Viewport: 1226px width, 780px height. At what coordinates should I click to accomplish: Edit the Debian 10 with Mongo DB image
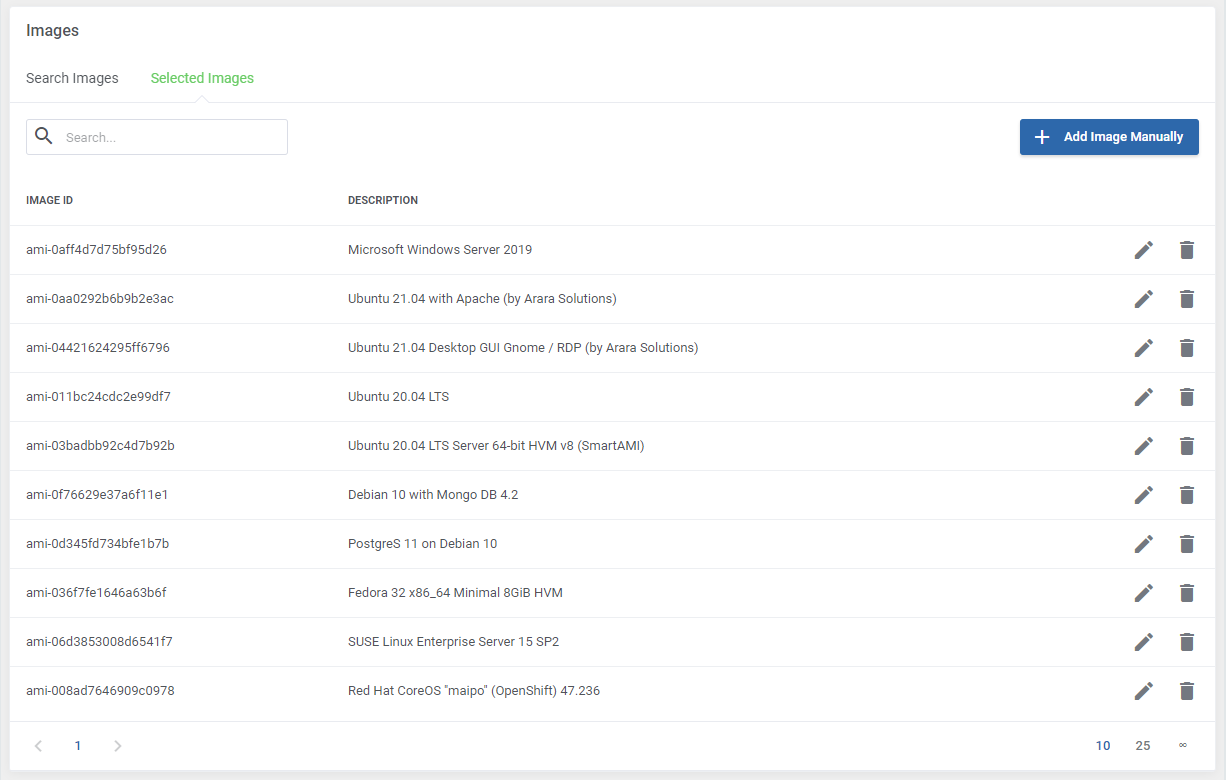pyautogui.click(x=1144, y=494)
